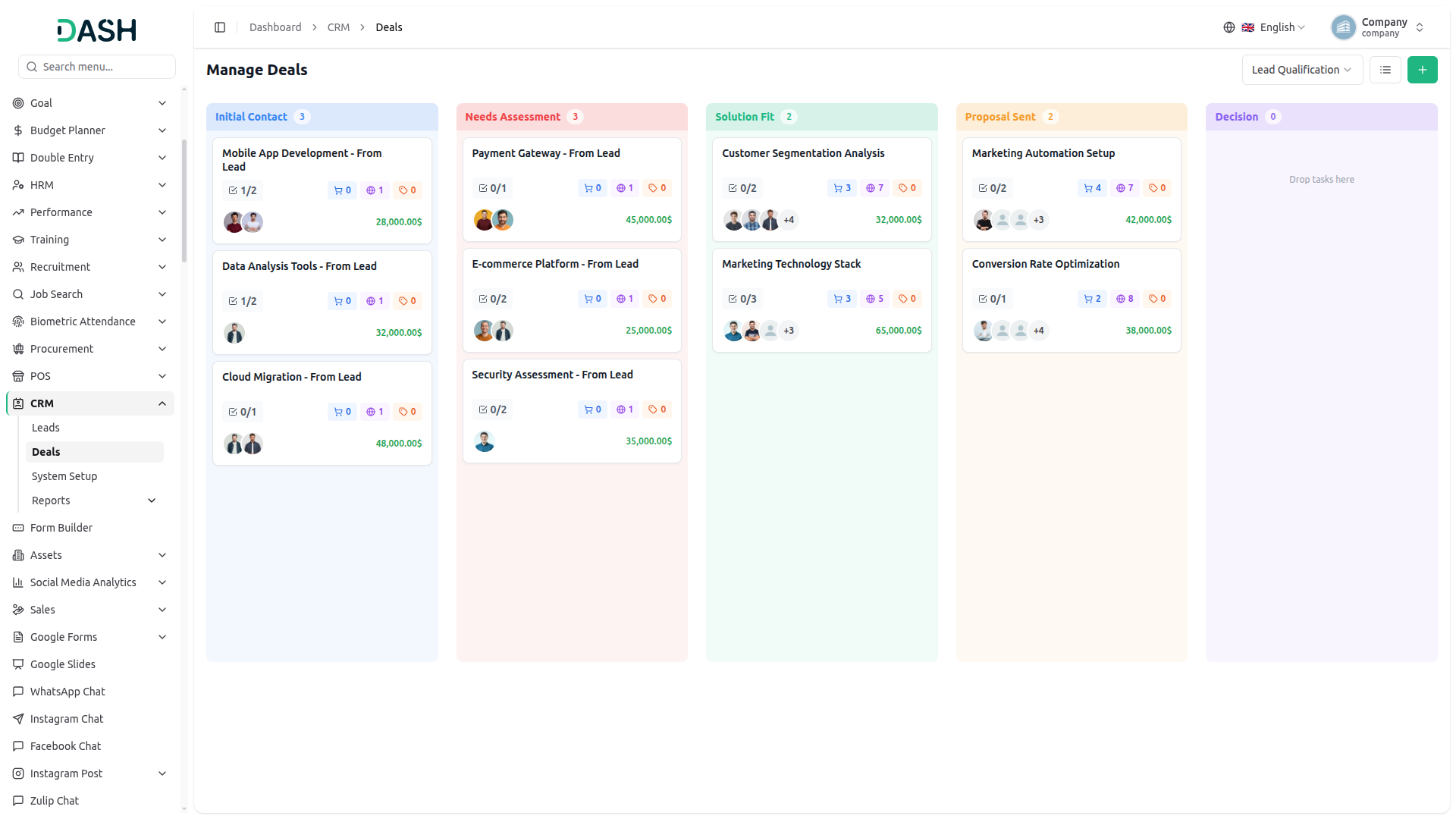The height and width of the screenshot is (819, 1456).
Task: Open the Facebook Chat menu item
Action: pyautogui.click(x=90, y=746)
